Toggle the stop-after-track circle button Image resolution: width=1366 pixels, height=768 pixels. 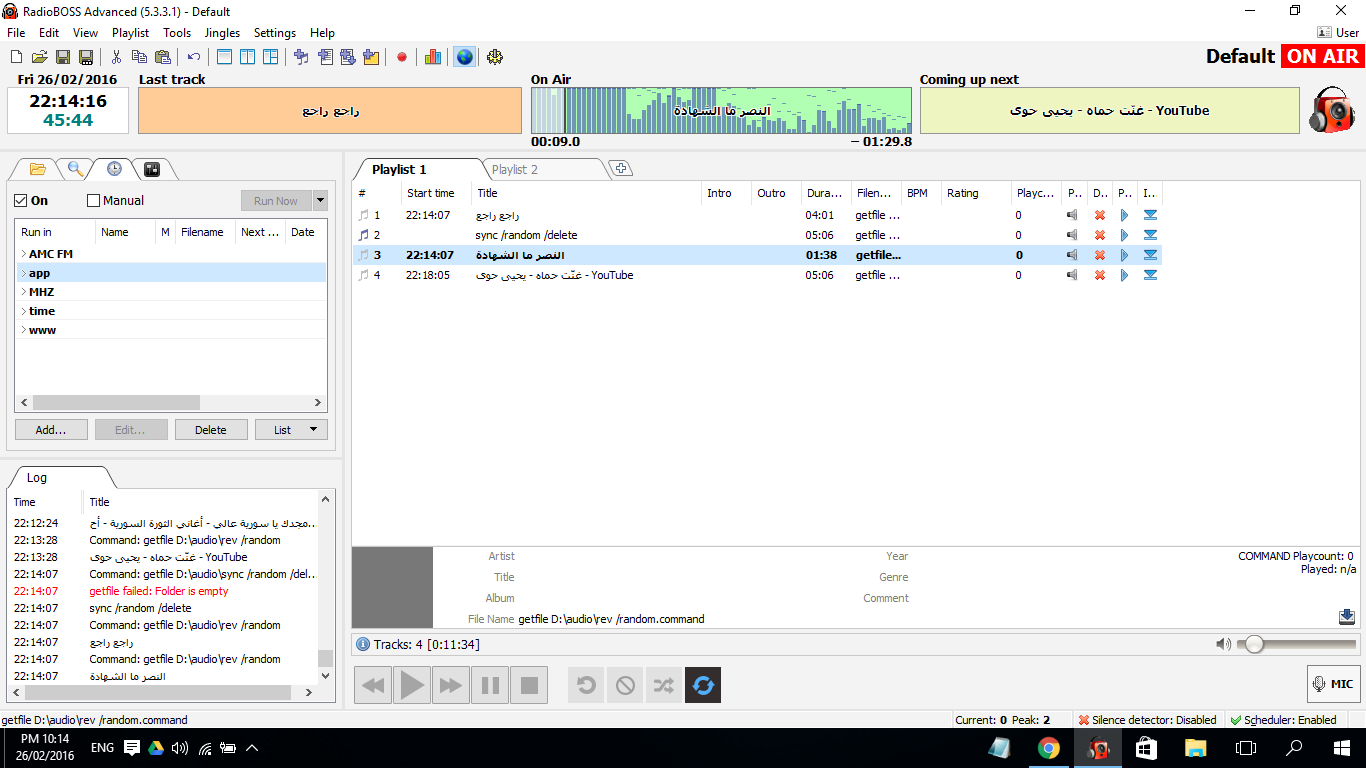point(625,685)
